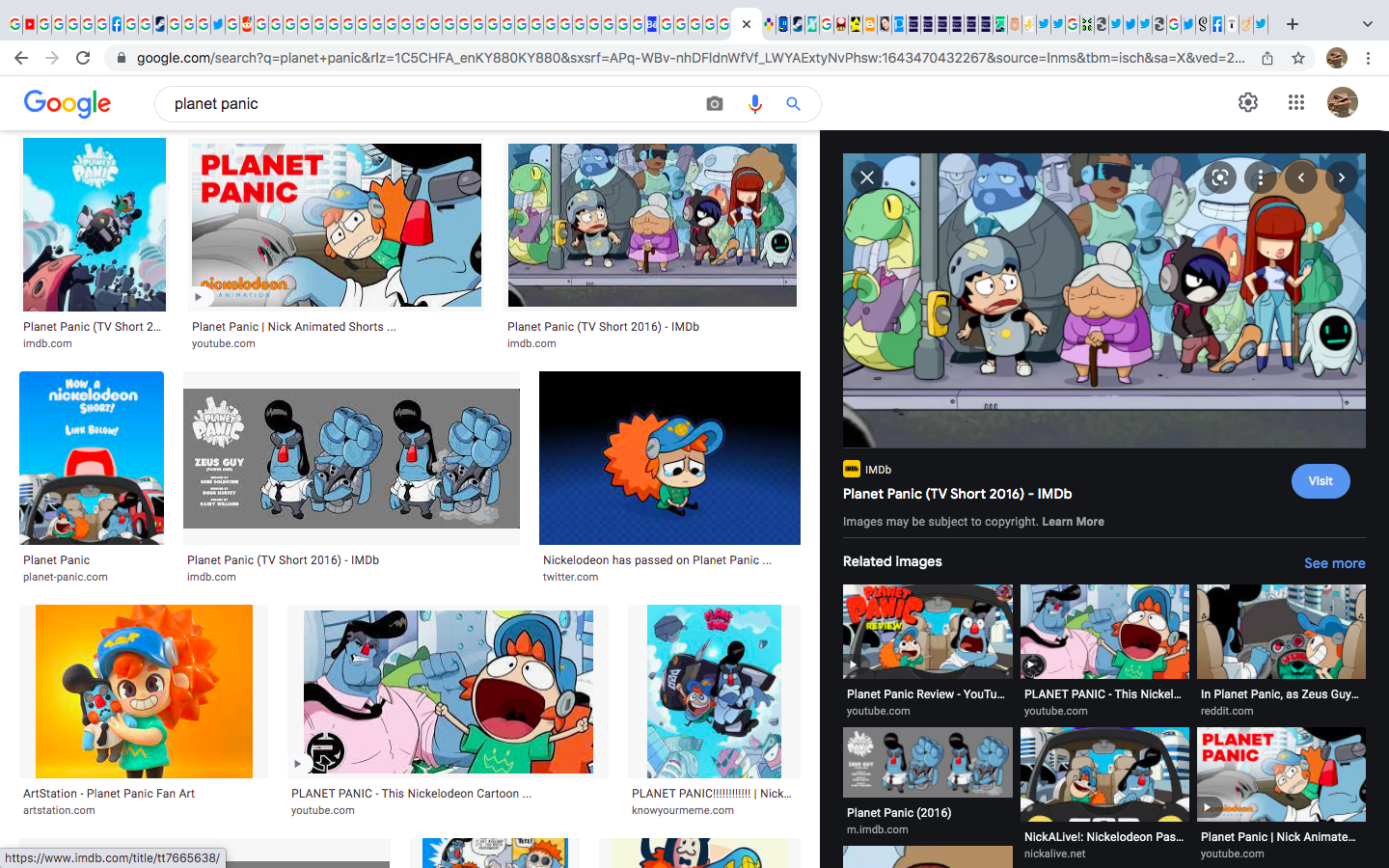This screenshot has height=868, width=1389.
Task: Click the Visit button
Action: pos(1321,481)
